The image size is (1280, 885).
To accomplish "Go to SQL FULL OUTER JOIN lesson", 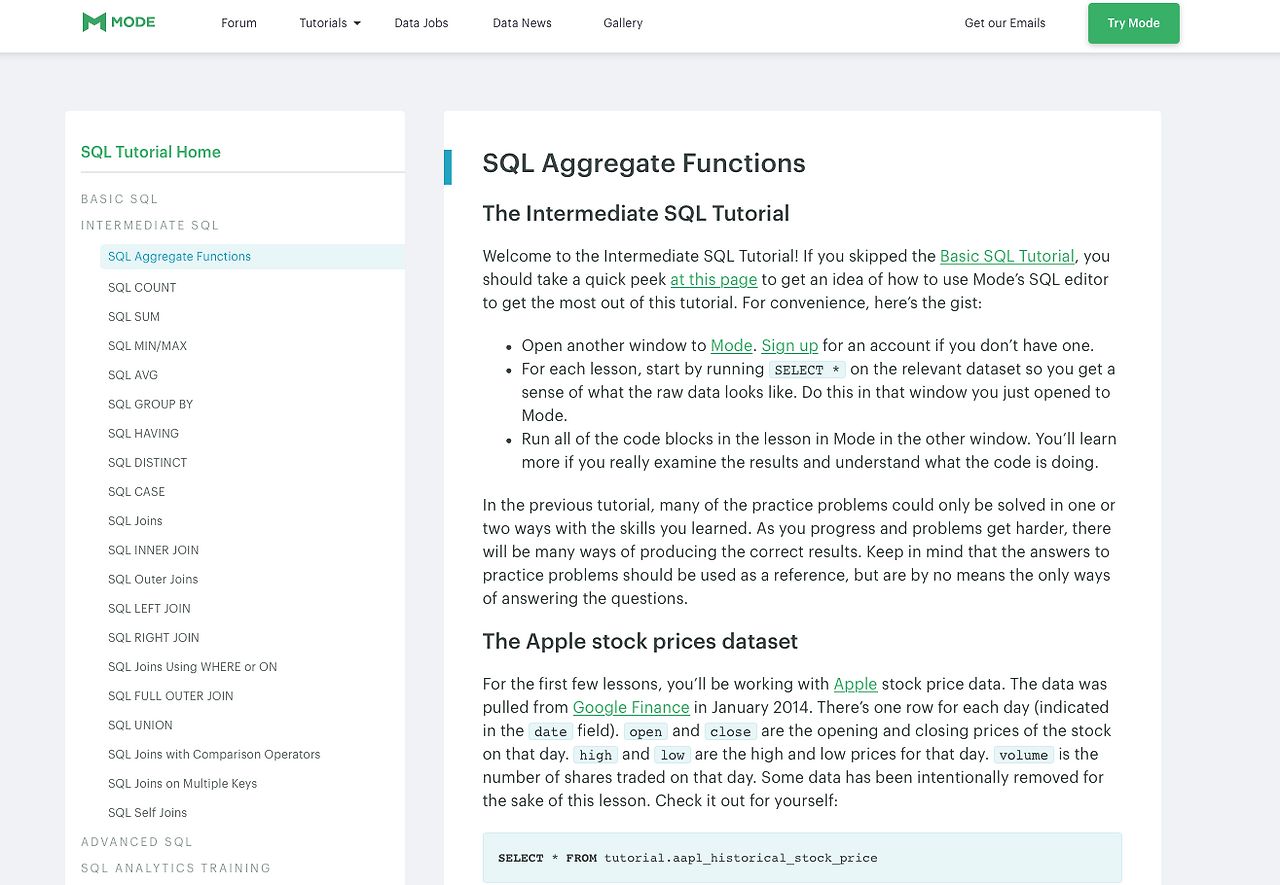I will tap(171, 696).
